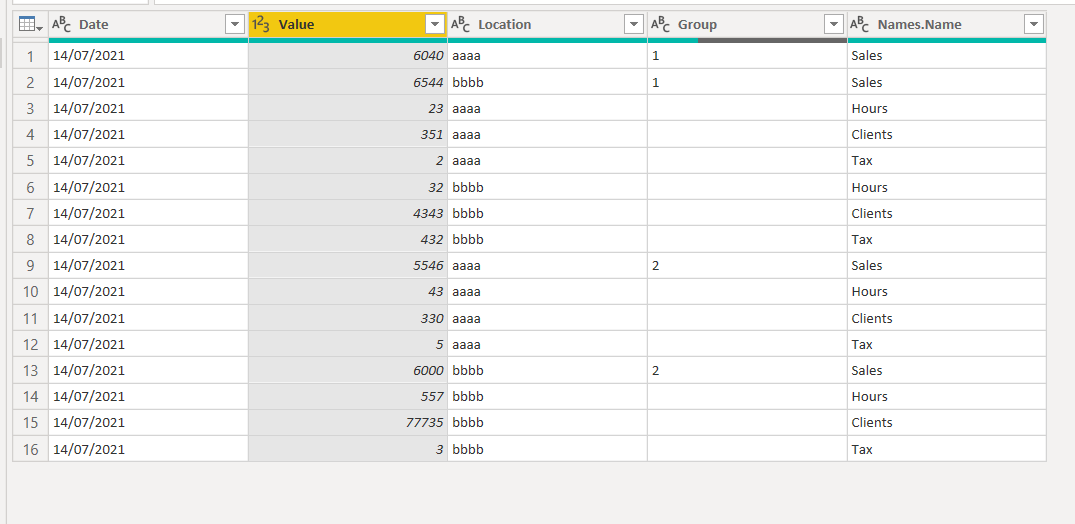The image size is (1075, 524).
Task: Click value cell 32
Action: coord(348,187)
